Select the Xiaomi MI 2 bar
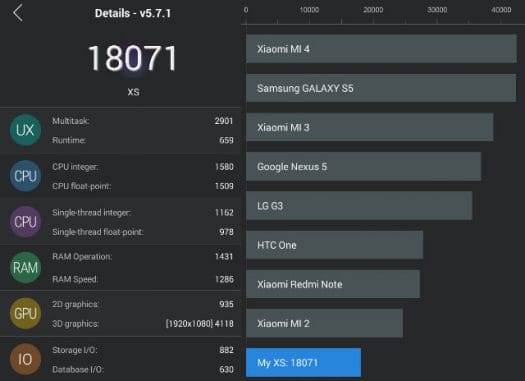525x381 pixels. click(324, 323)
